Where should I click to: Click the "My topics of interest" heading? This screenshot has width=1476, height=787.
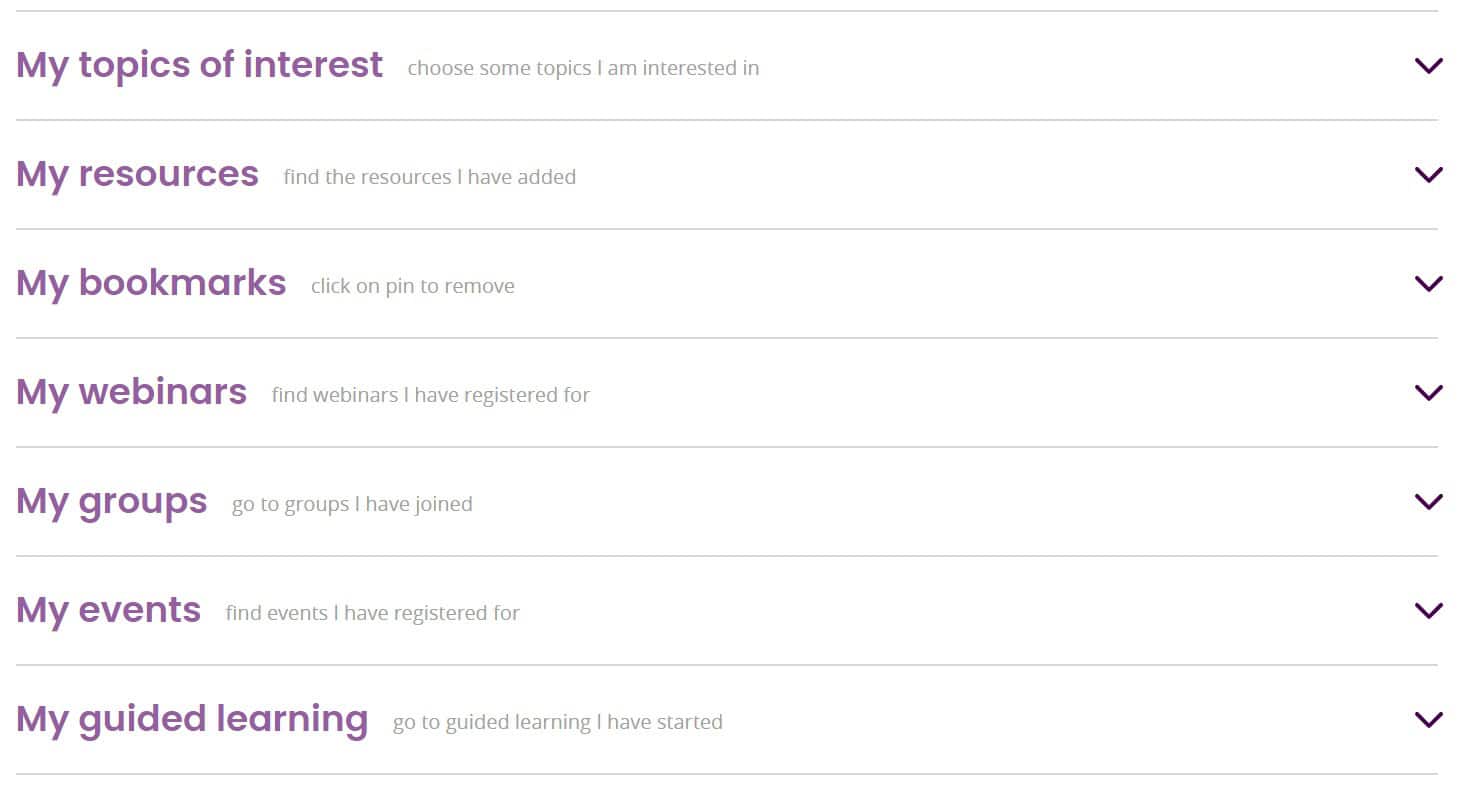(199, 65)
